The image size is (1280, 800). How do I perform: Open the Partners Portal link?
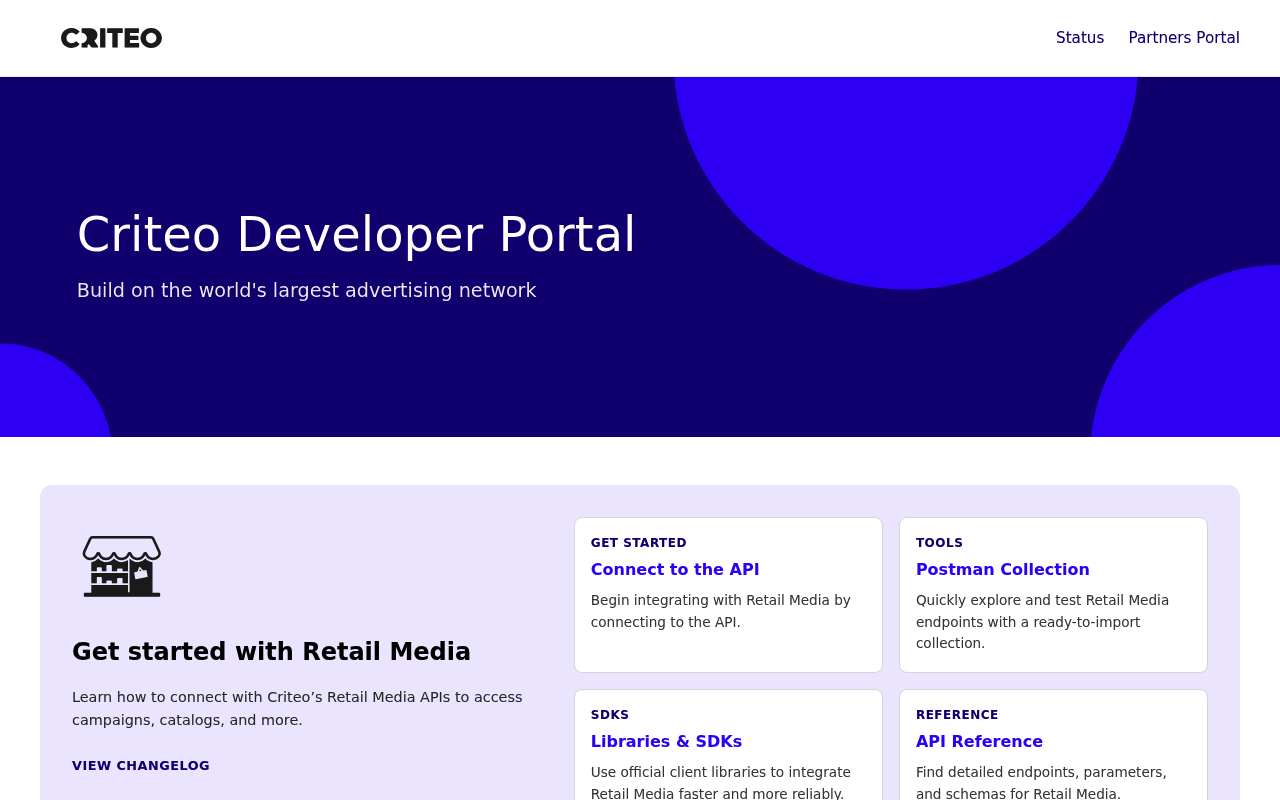point(1184,38)
